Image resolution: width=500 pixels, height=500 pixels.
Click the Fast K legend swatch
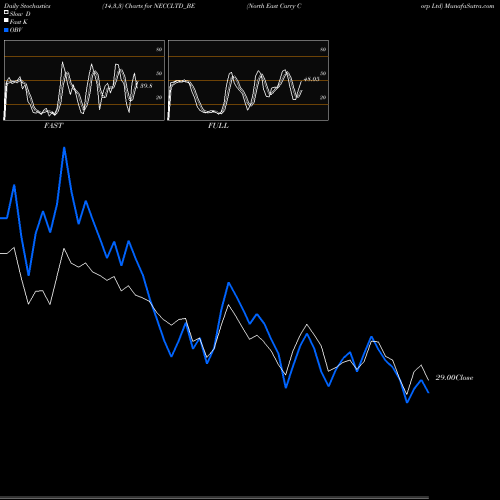point(6,21)
